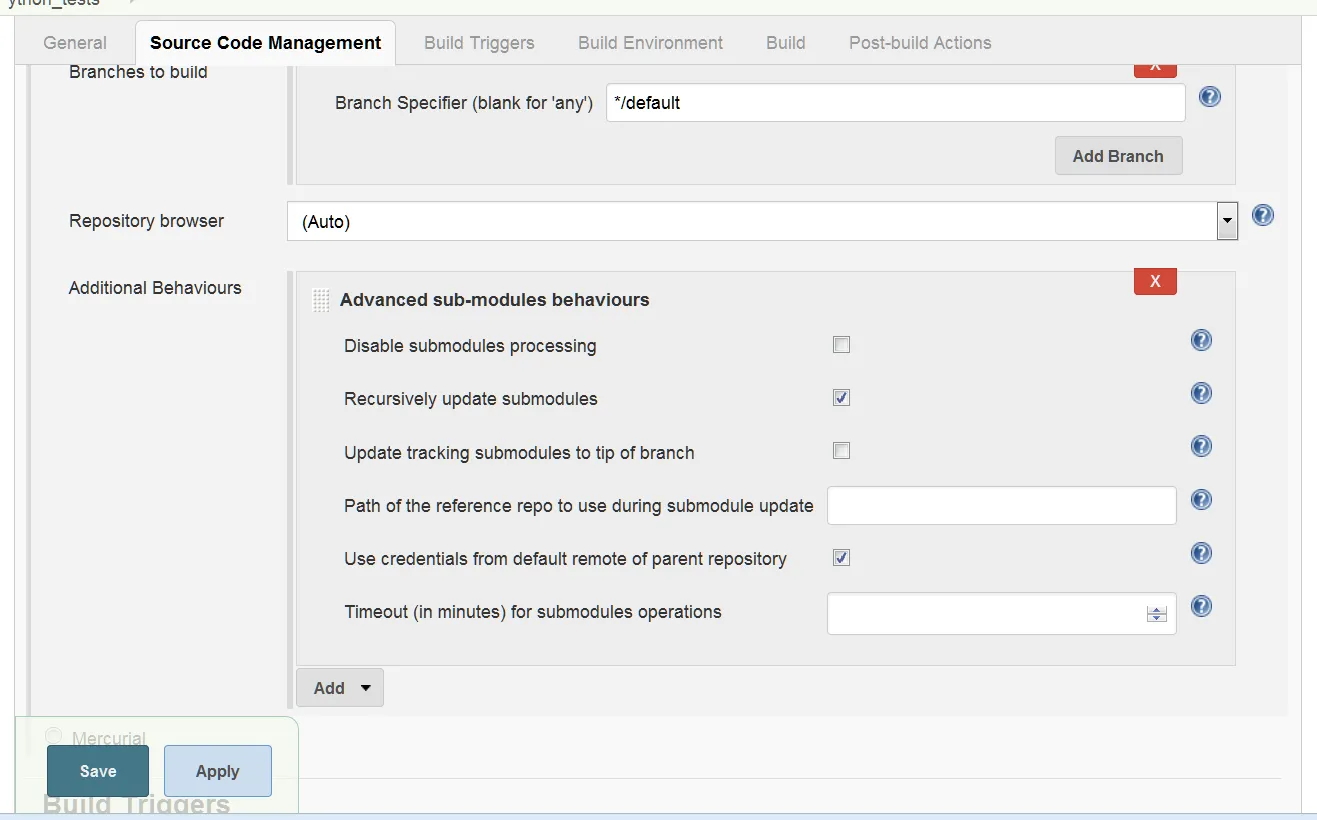Delete the Advanced sub-modules behaviours block

click(1155, 281)
